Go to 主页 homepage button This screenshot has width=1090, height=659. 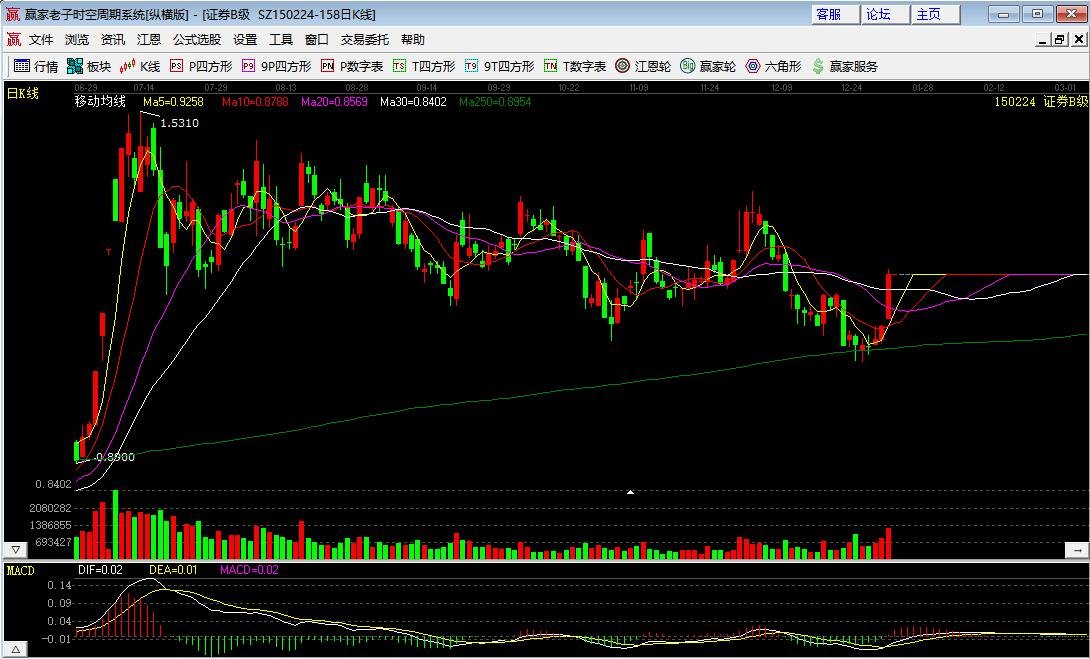coord(935,14)
